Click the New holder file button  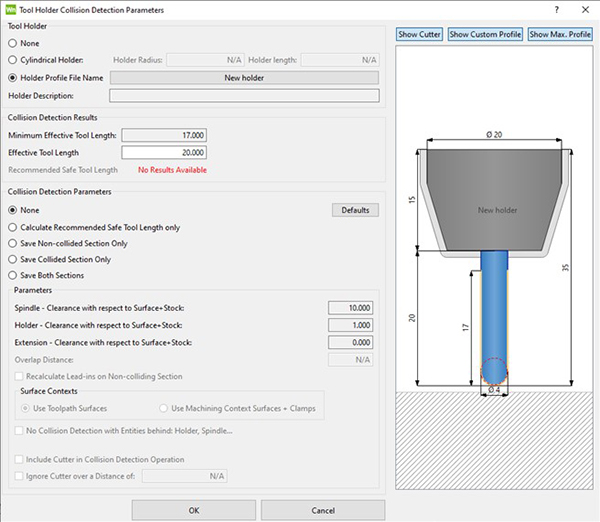click(244, 77)
